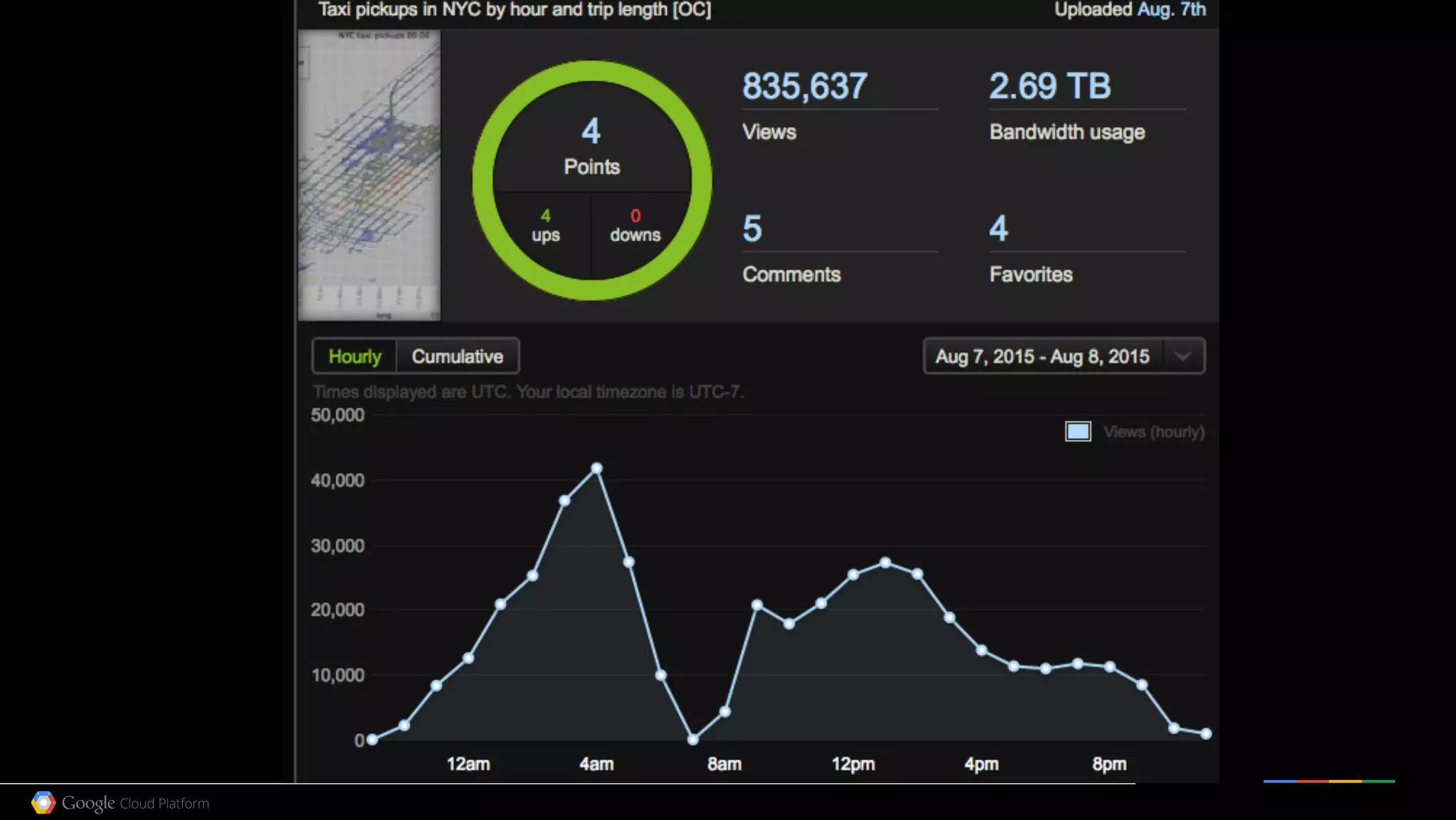This screenshot has height=820, width=1456.
Task: Switch chart to Cumulative view
Action: tap(457, 356)
